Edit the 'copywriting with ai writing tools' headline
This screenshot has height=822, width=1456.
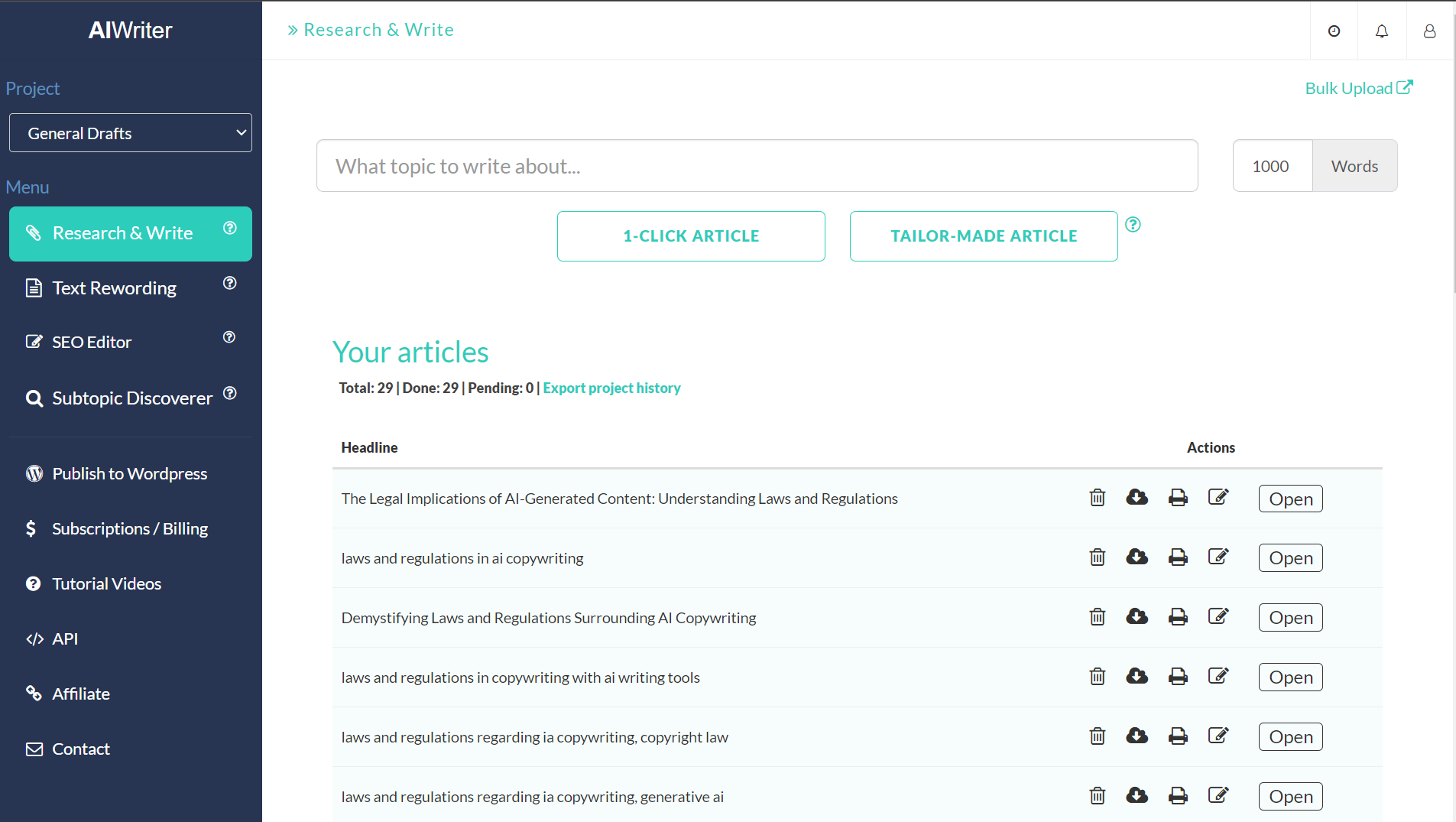1219,676
